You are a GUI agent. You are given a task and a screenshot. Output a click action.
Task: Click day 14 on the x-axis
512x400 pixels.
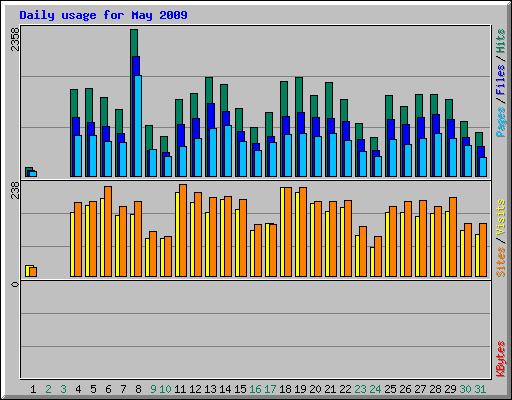(x=225, y=389)
